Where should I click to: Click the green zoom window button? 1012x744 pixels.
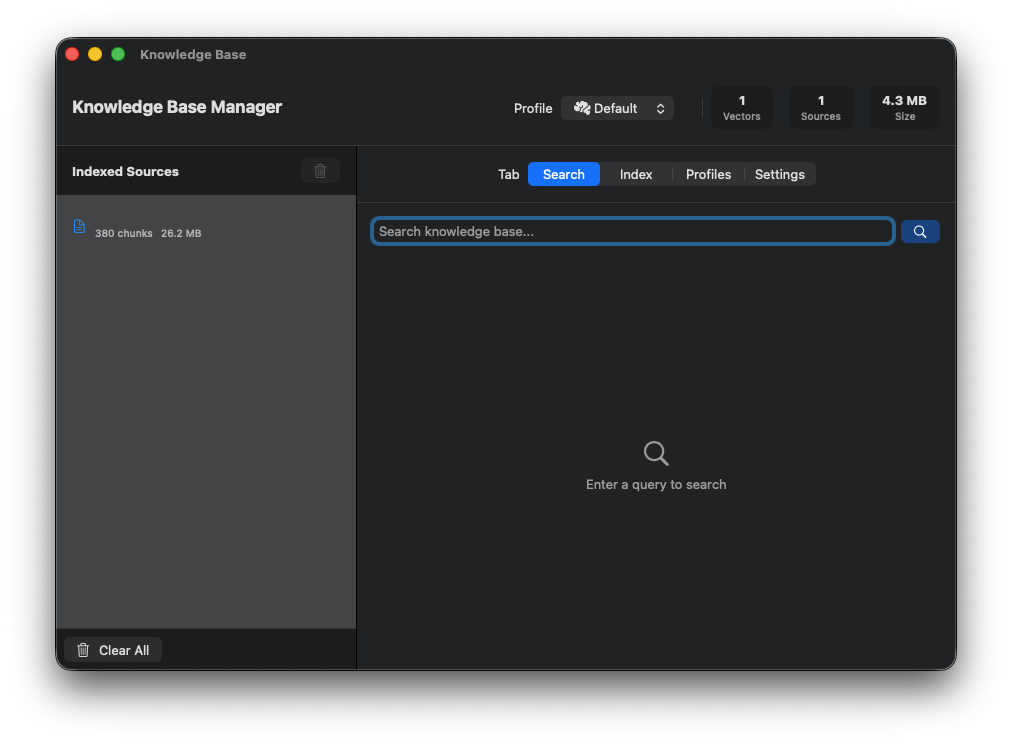pyautogui.click(x=118, y=54)
